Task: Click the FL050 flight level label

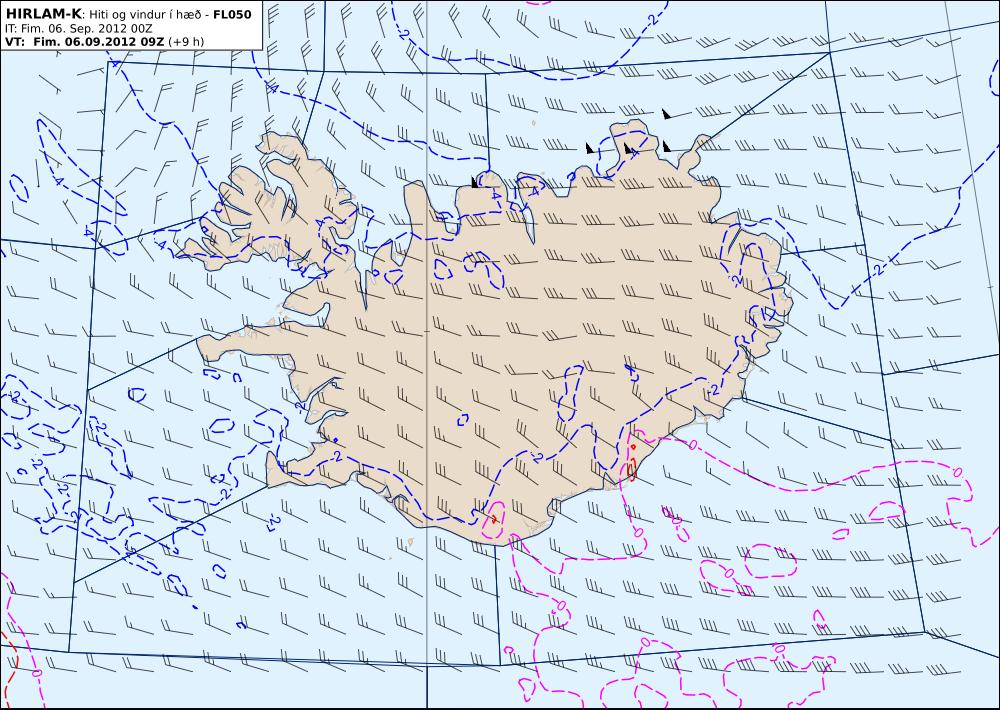Action: (232, 14)
